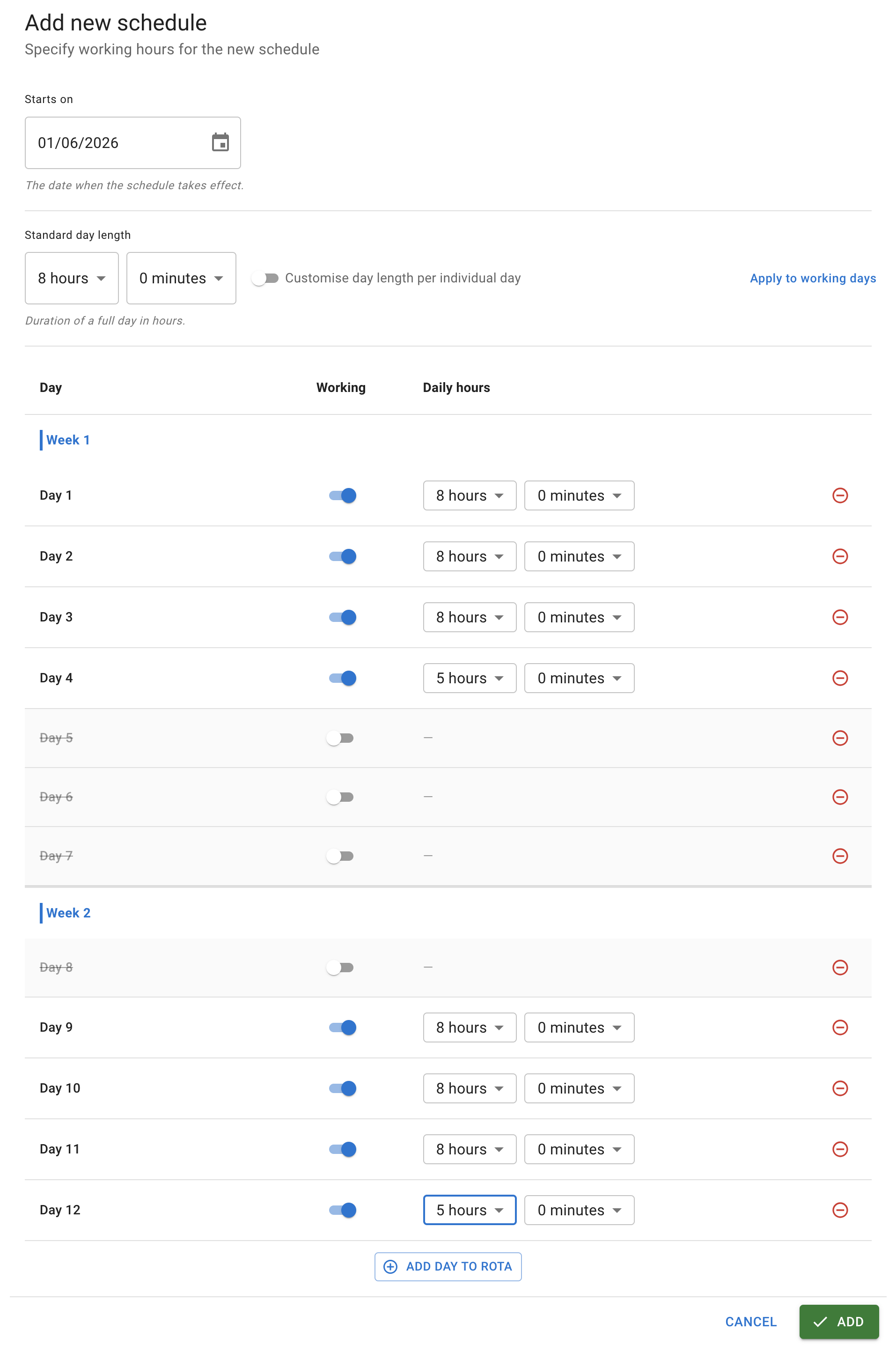Remove Day 8 from the rota
Viewport: 896px width, 1360px height.
(839, 967)
